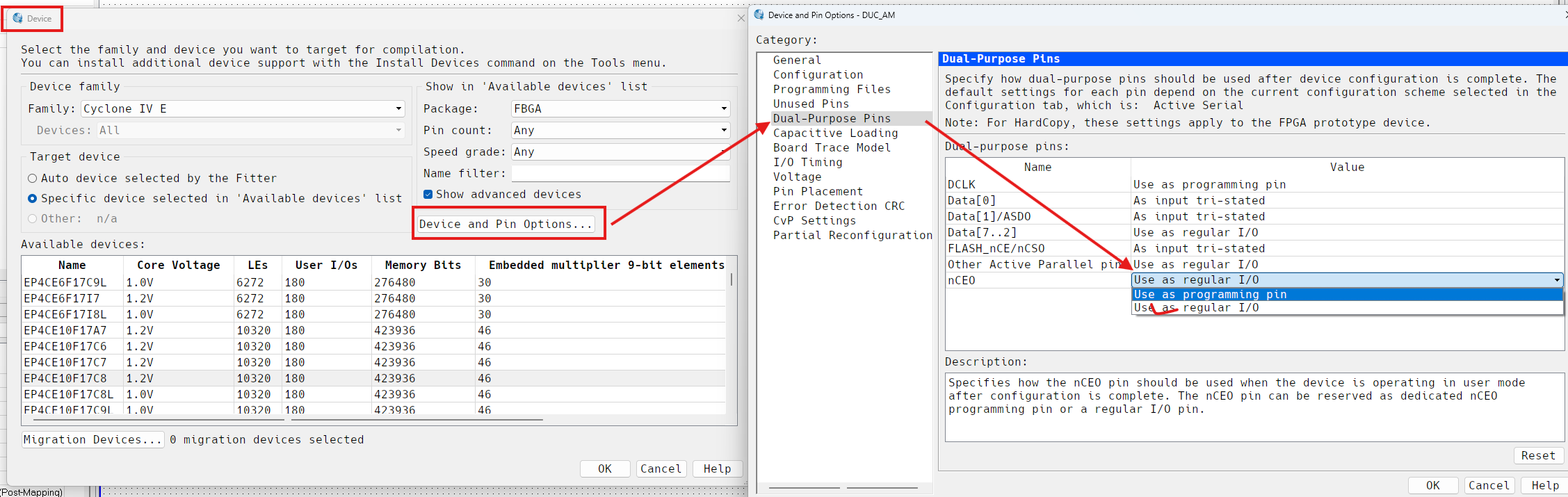Click the Name filter input field
This screenshot has width=1568, height=497.
(x=620, y=173)
